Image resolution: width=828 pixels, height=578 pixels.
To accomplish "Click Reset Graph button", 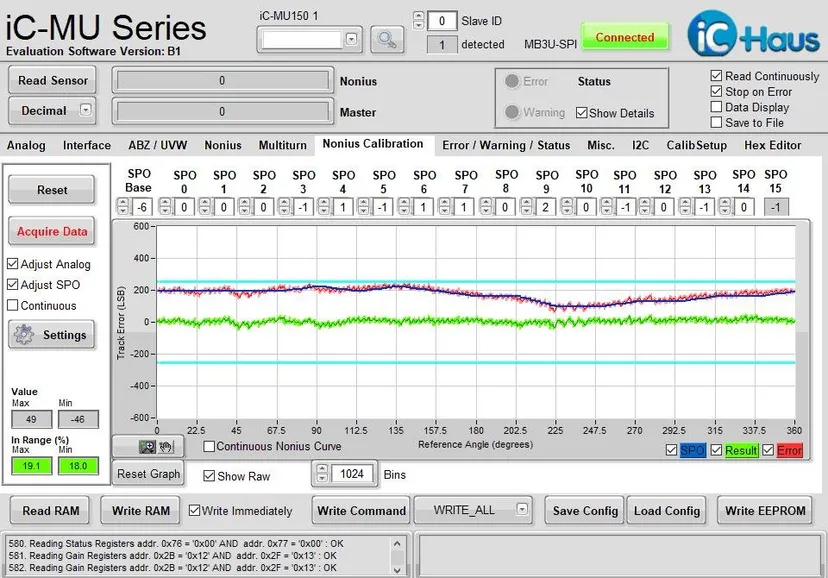I will pyautogui.click(x=148, y=473).
